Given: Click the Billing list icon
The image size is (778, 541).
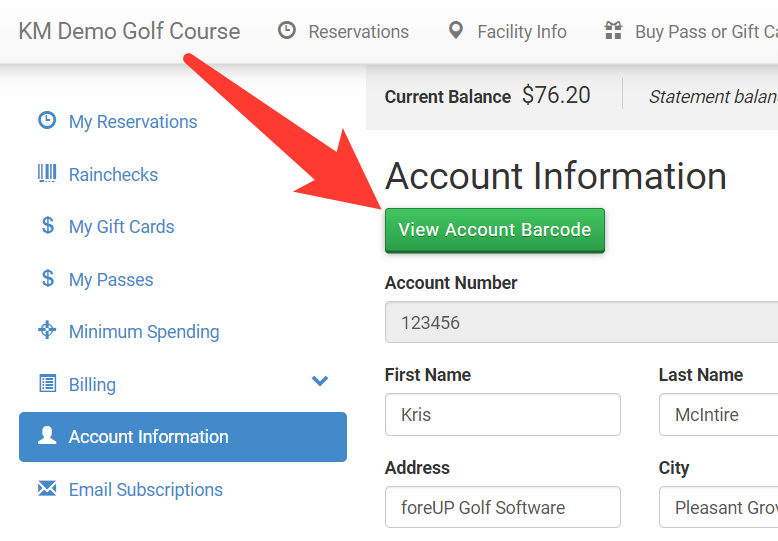Looking at the screenshot, I should 47,384.
